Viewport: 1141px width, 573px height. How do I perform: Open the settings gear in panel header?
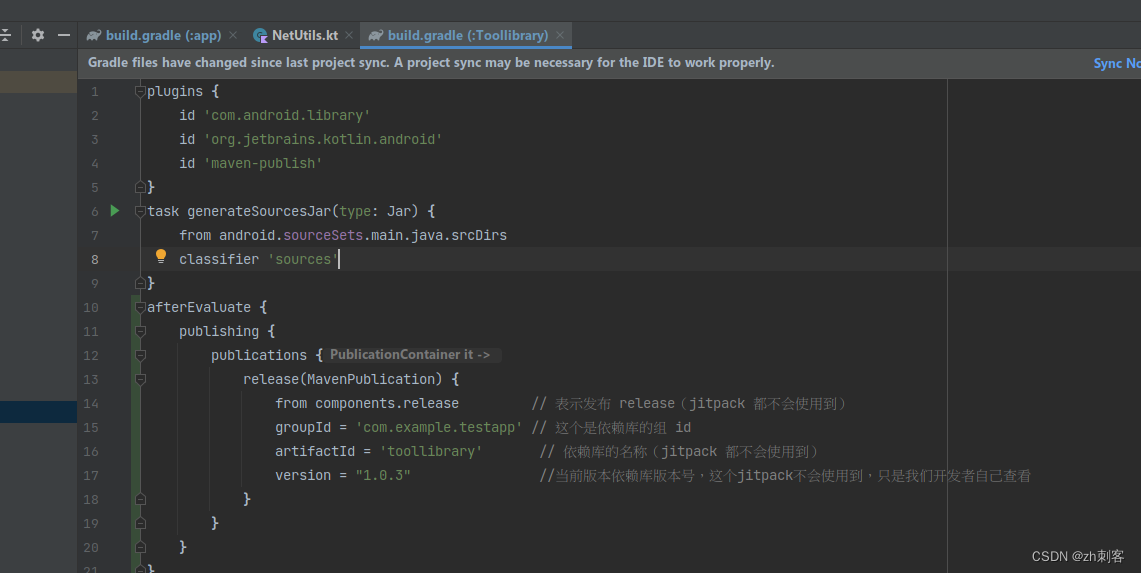(x=38, y=35)
